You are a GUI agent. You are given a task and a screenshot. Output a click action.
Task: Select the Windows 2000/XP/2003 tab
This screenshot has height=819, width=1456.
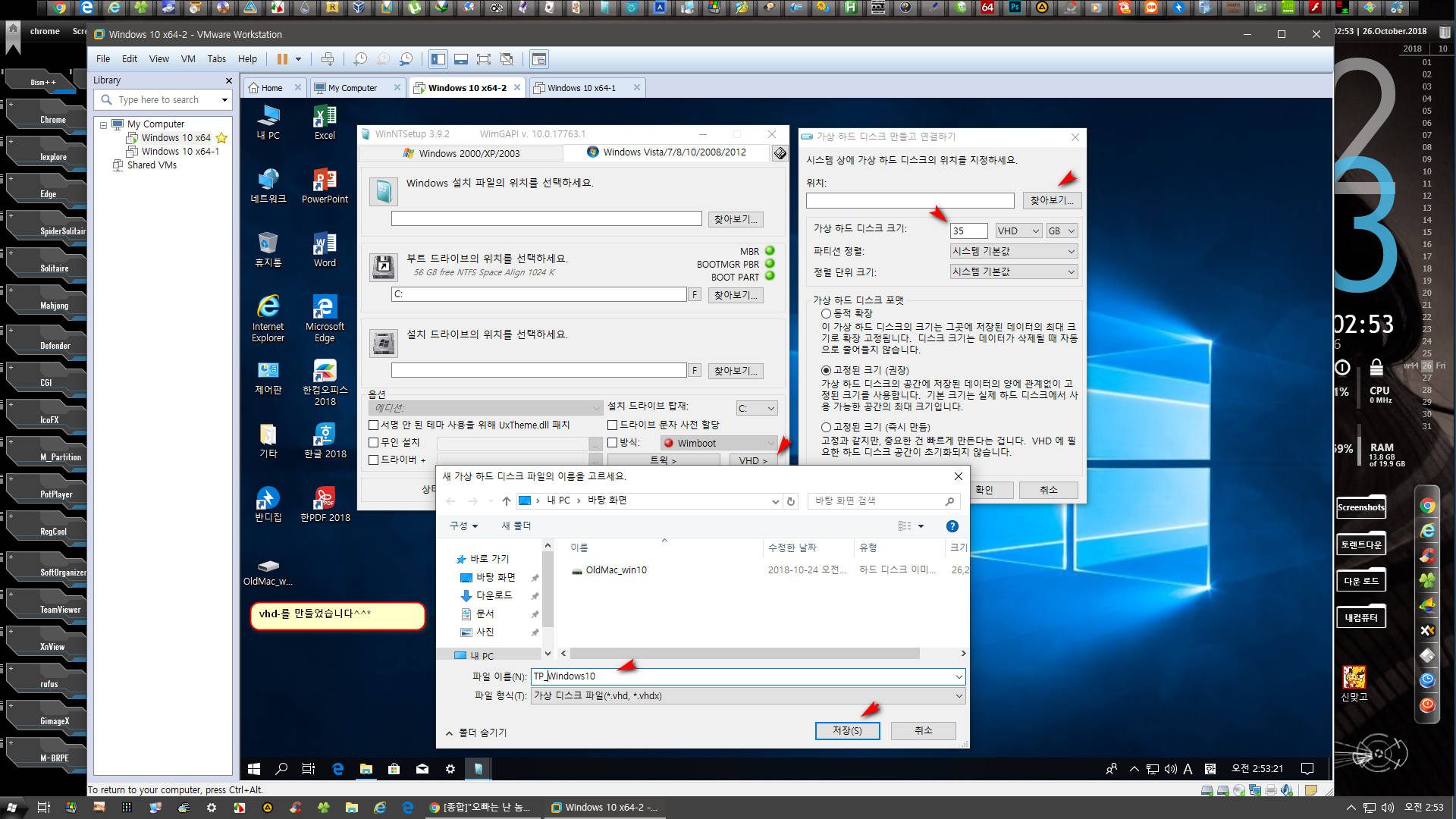(461, 153)
